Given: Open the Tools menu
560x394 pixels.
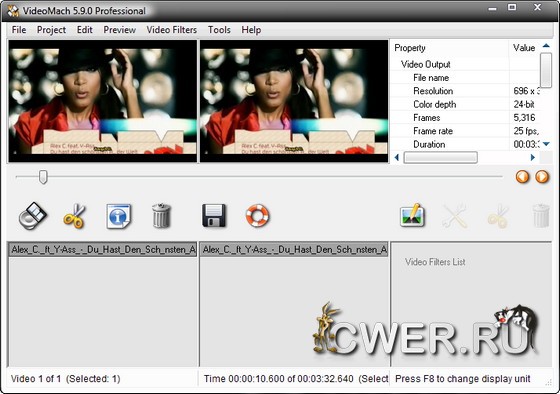Looking at the screenshot, I should (x=219, y=30).
